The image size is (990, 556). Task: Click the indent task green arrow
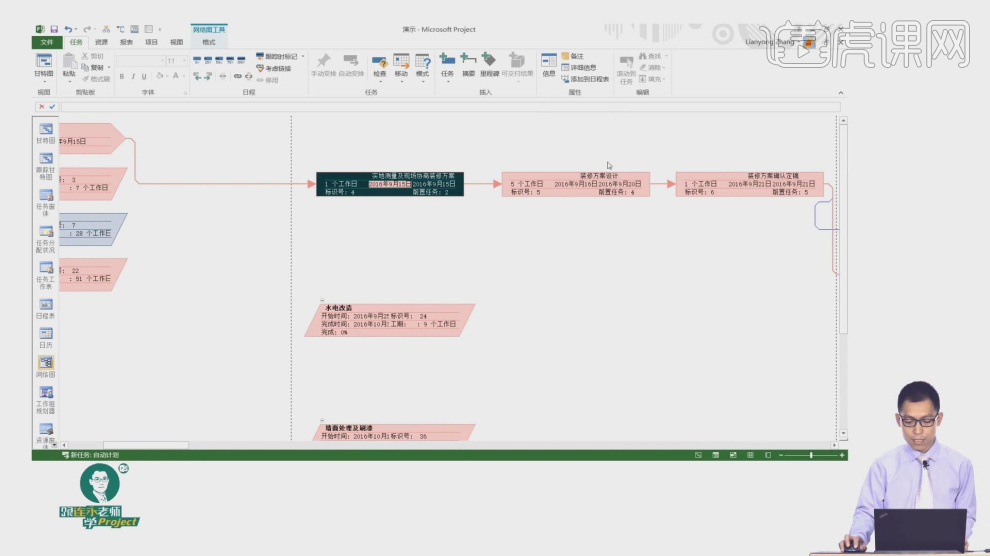click(x=208, y=76)
